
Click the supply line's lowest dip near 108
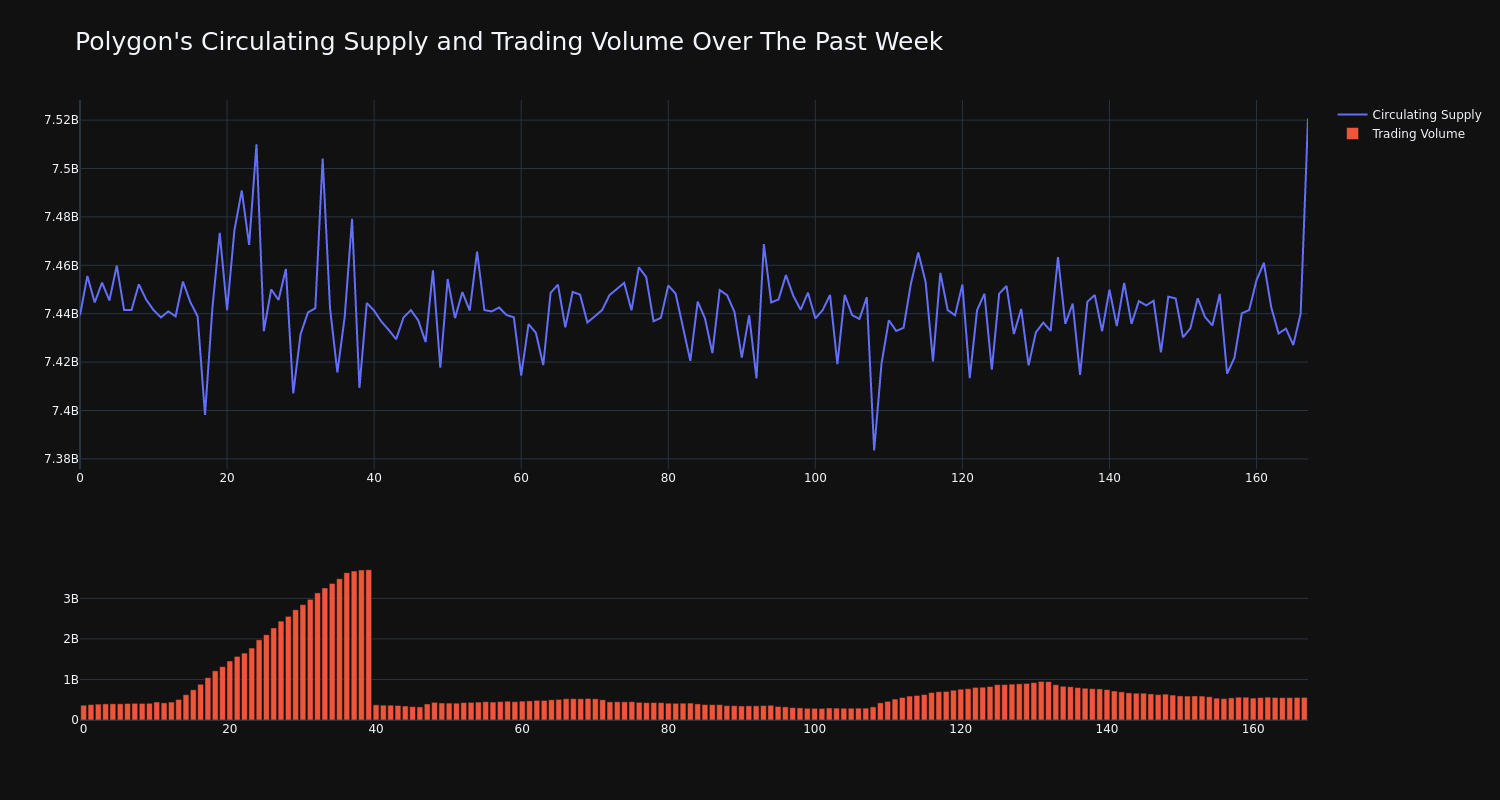coord(874,449)
